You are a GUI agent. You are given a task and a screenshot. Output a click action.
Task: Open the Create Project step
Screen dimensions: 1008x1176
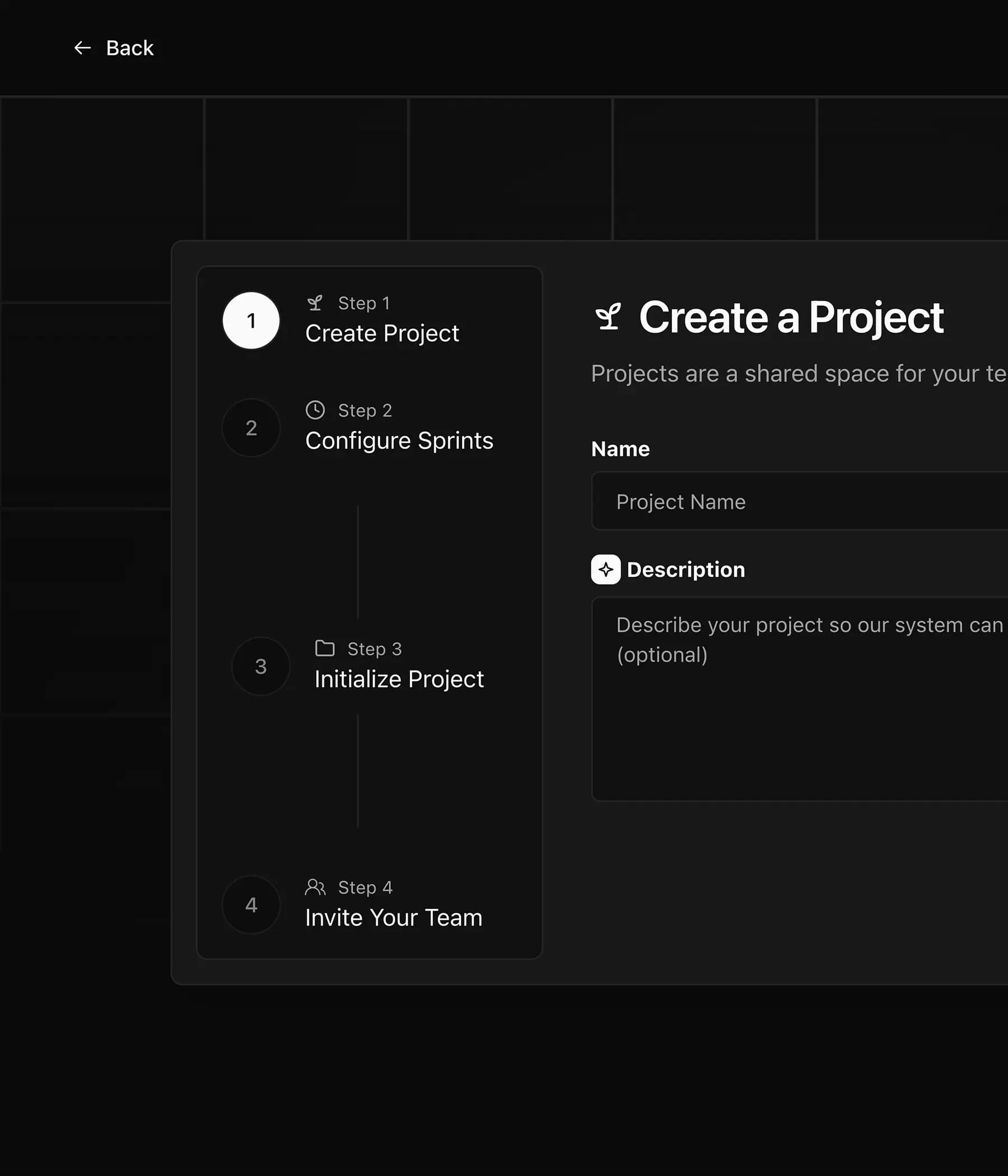tap(382, 334)
